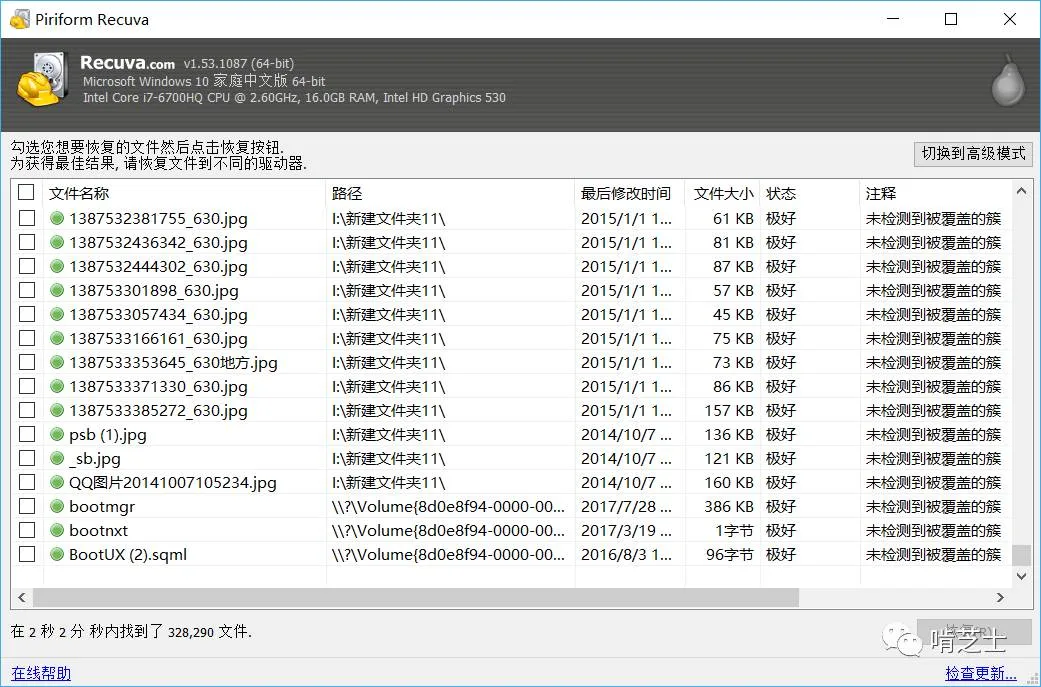This screenshot has width=1041, height=687.
Task: Tick the checkbox for 1387532444302_630.jpg
Action: [x=27, y=266]
